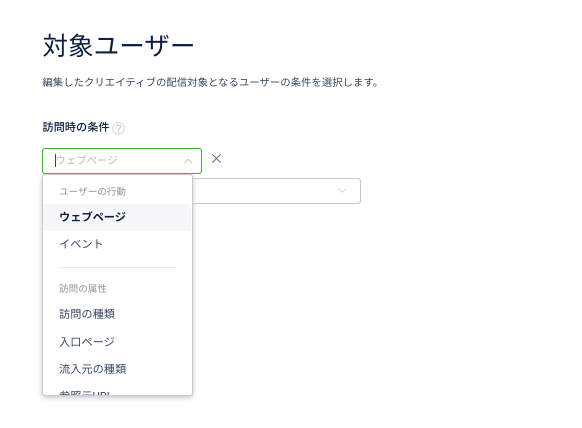Screen dimensions: 582x428
Task: Open the empty second condition dropdown
Action: (276, 191)
